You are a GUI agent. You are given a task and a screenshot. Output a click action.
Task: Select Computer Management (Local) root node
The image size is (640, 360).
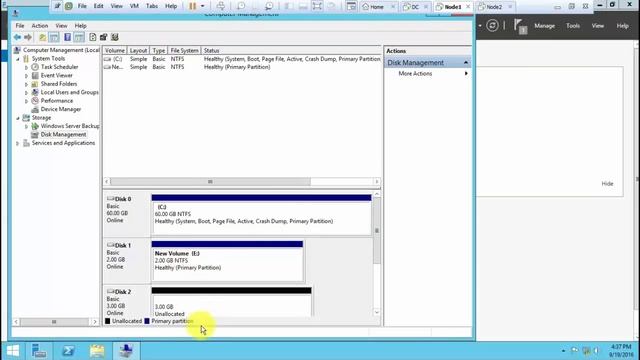point(61,50)
